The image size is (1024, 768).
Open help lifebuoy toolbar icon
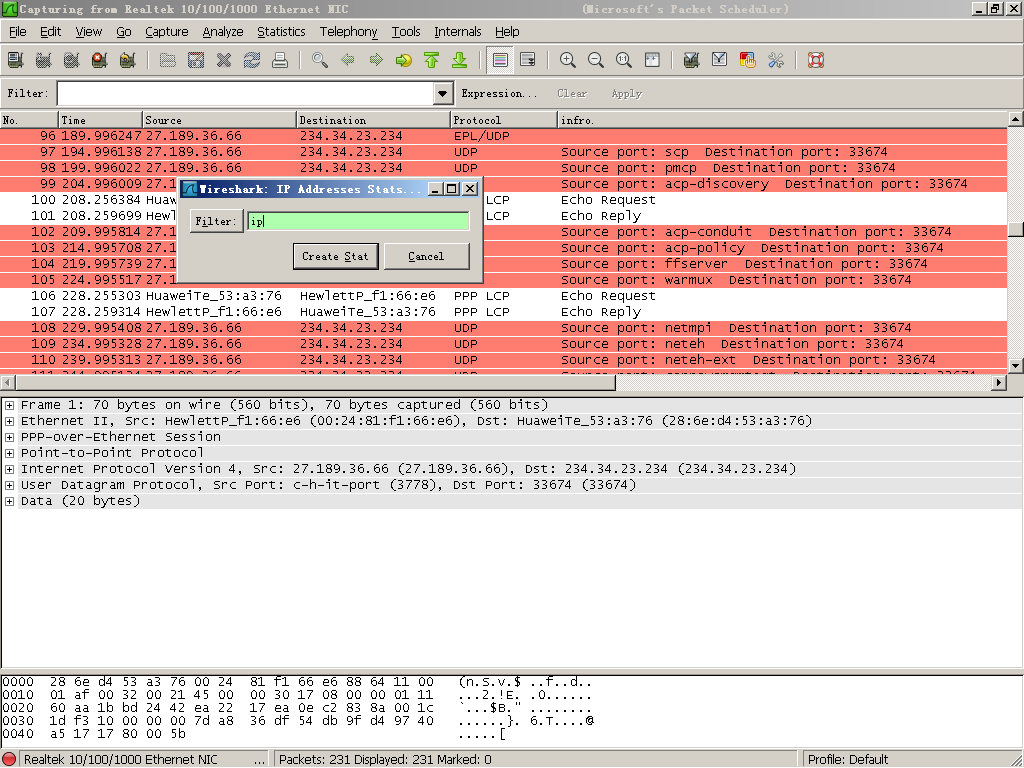(x=816, y=60)
